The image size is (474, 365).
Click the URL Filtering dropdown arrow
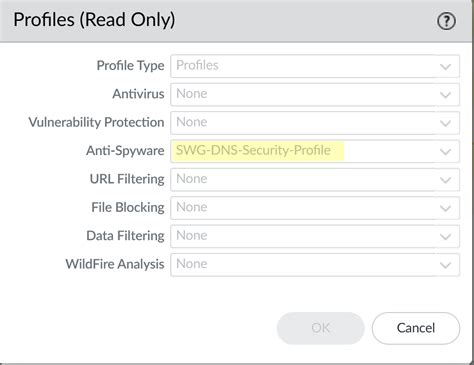pos(446,180)
